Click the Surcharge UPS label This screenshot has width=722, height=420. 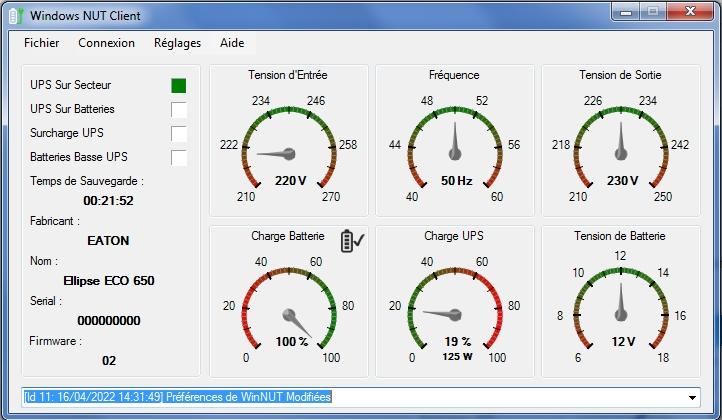tap(67, 133)
